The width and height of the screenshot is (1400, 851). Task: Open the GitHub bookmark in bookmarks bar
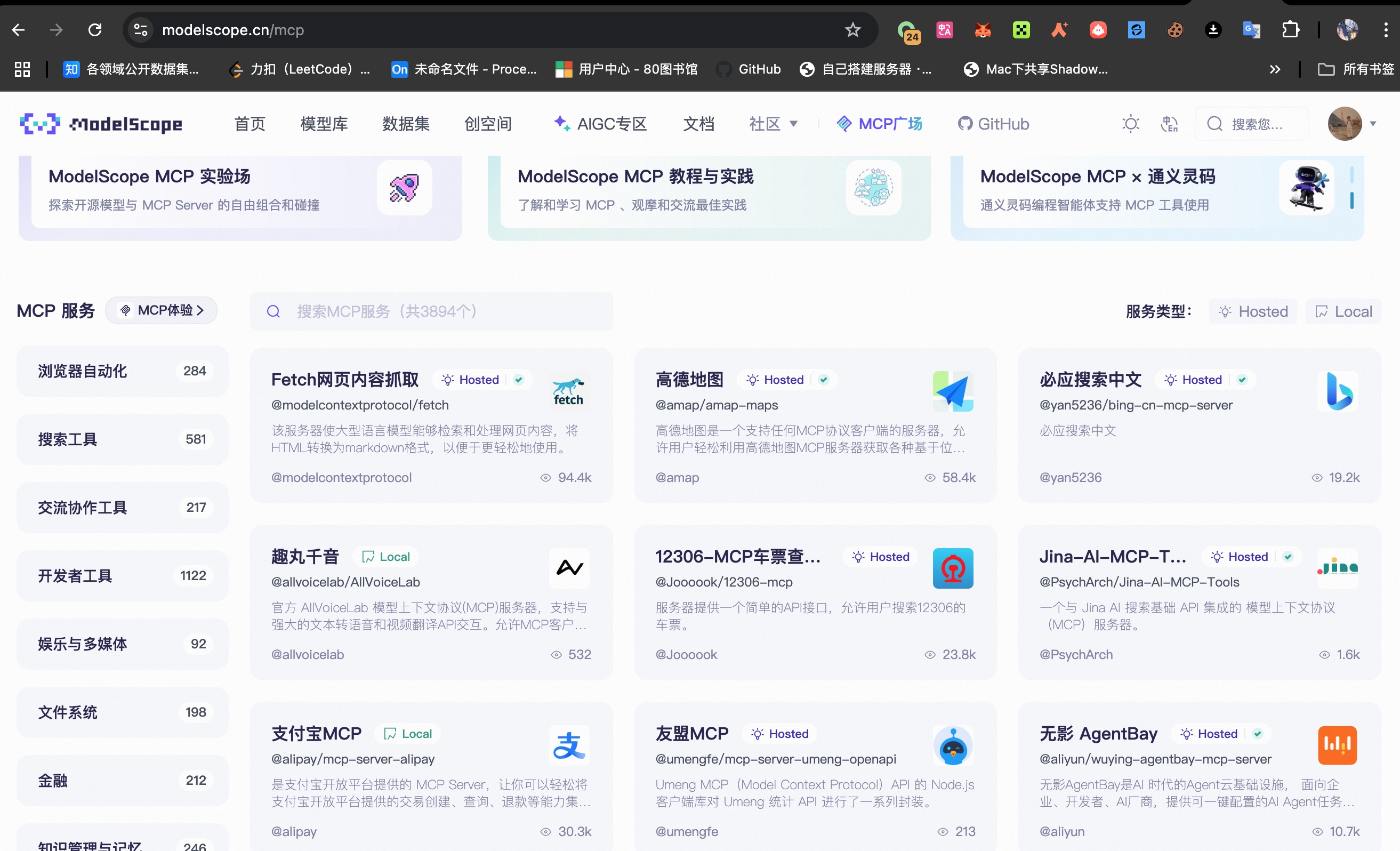coord(749,69)
